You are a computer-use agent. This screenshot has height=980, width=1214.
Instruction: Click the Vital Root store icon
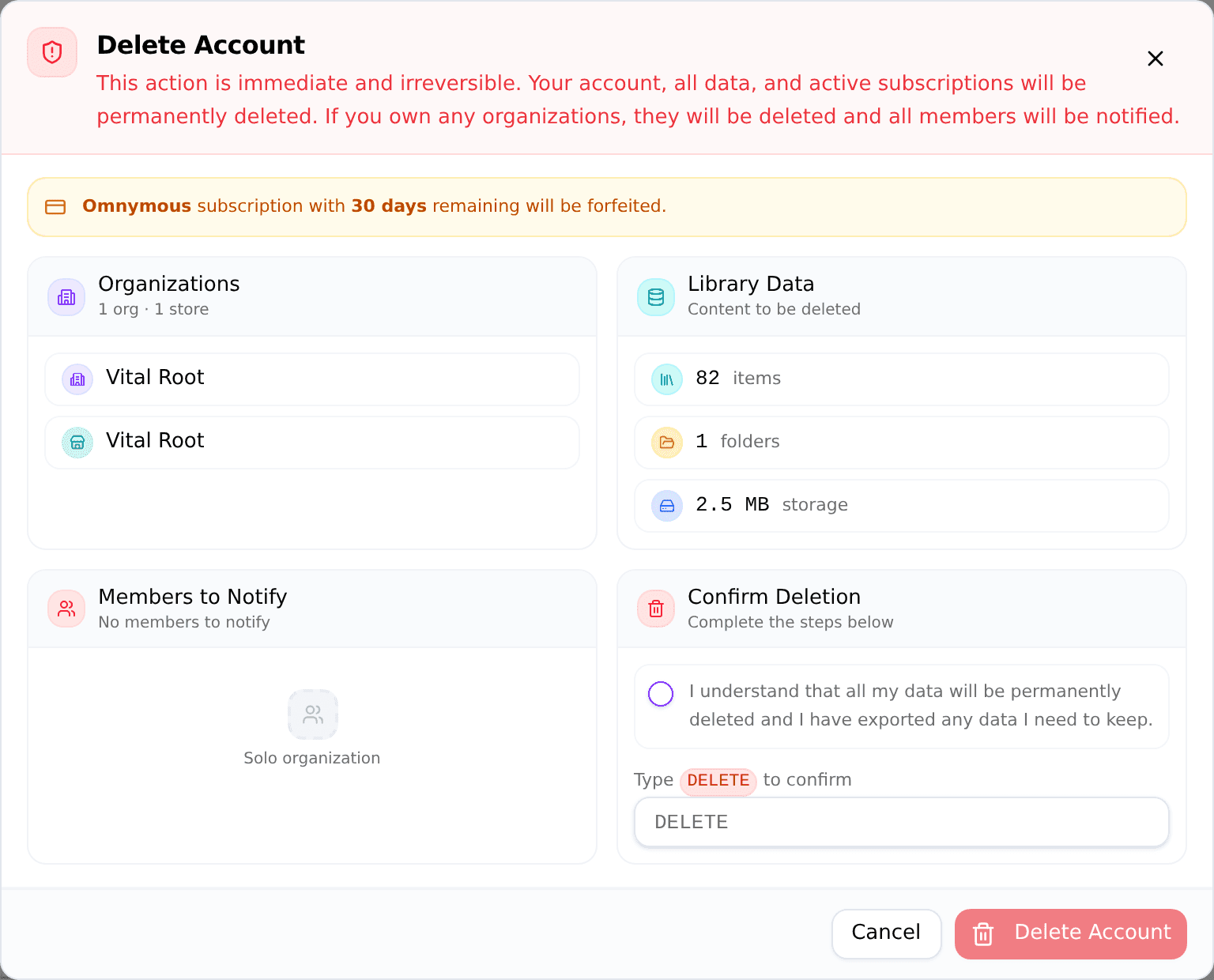coord(77,443)
